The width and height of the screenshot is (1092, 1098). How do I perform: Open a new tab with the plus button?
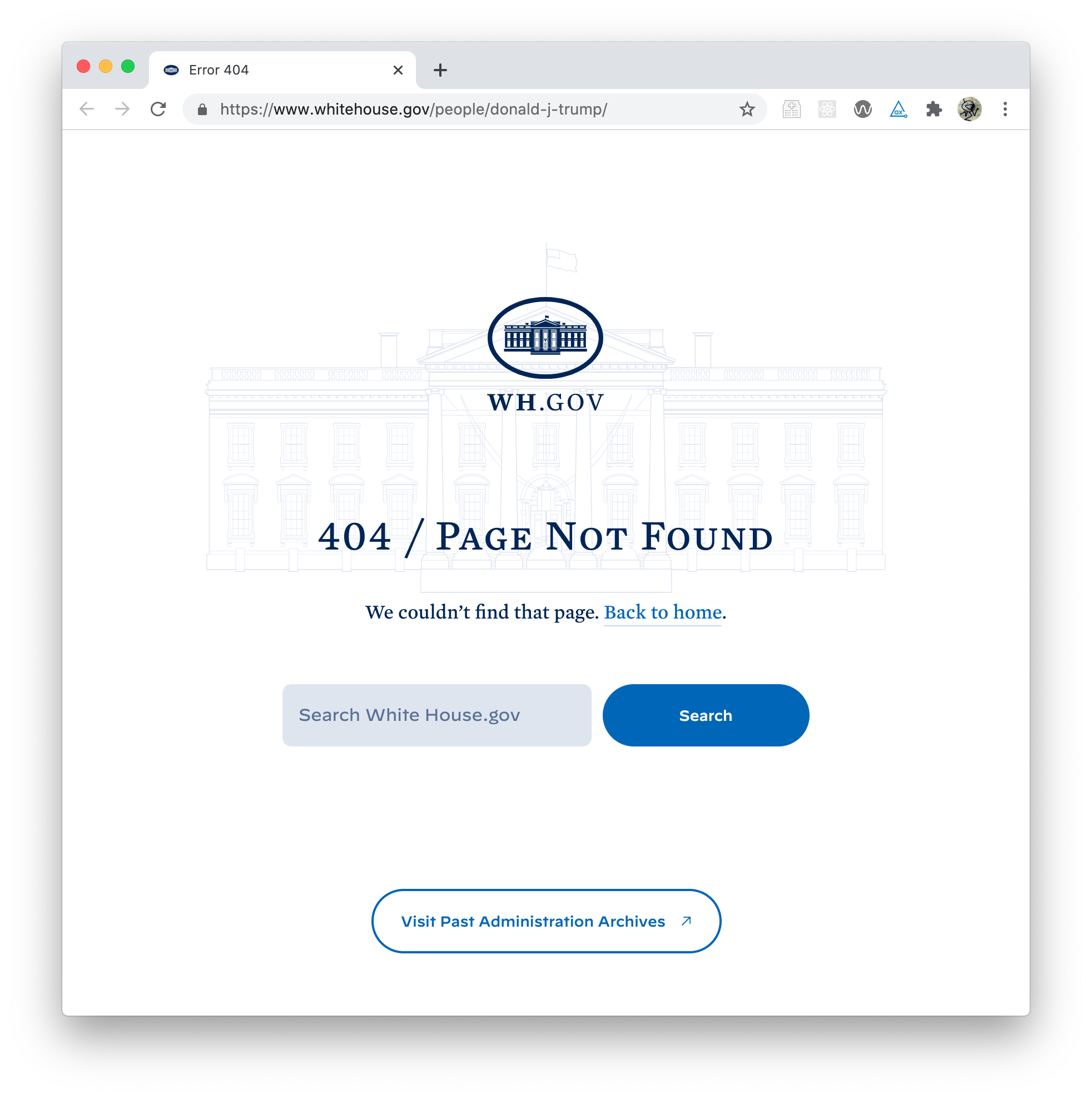(x=440, y=70)
